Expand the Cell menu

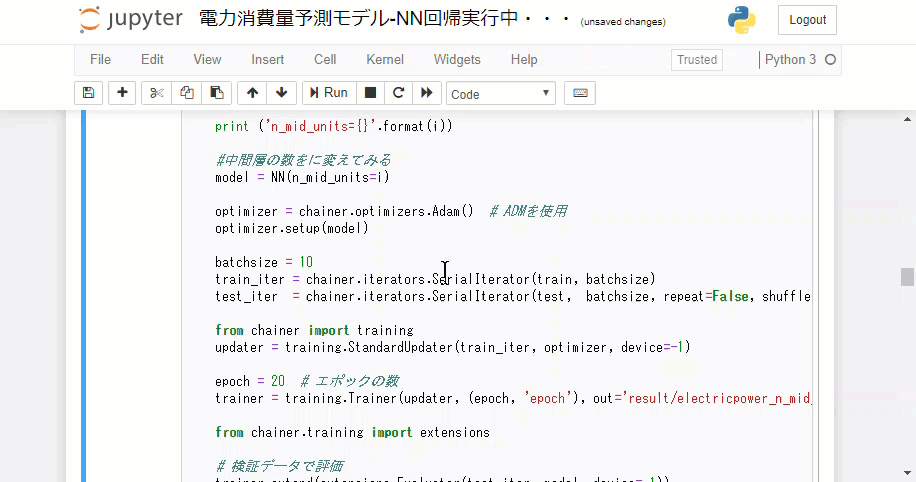coord(325,59)
